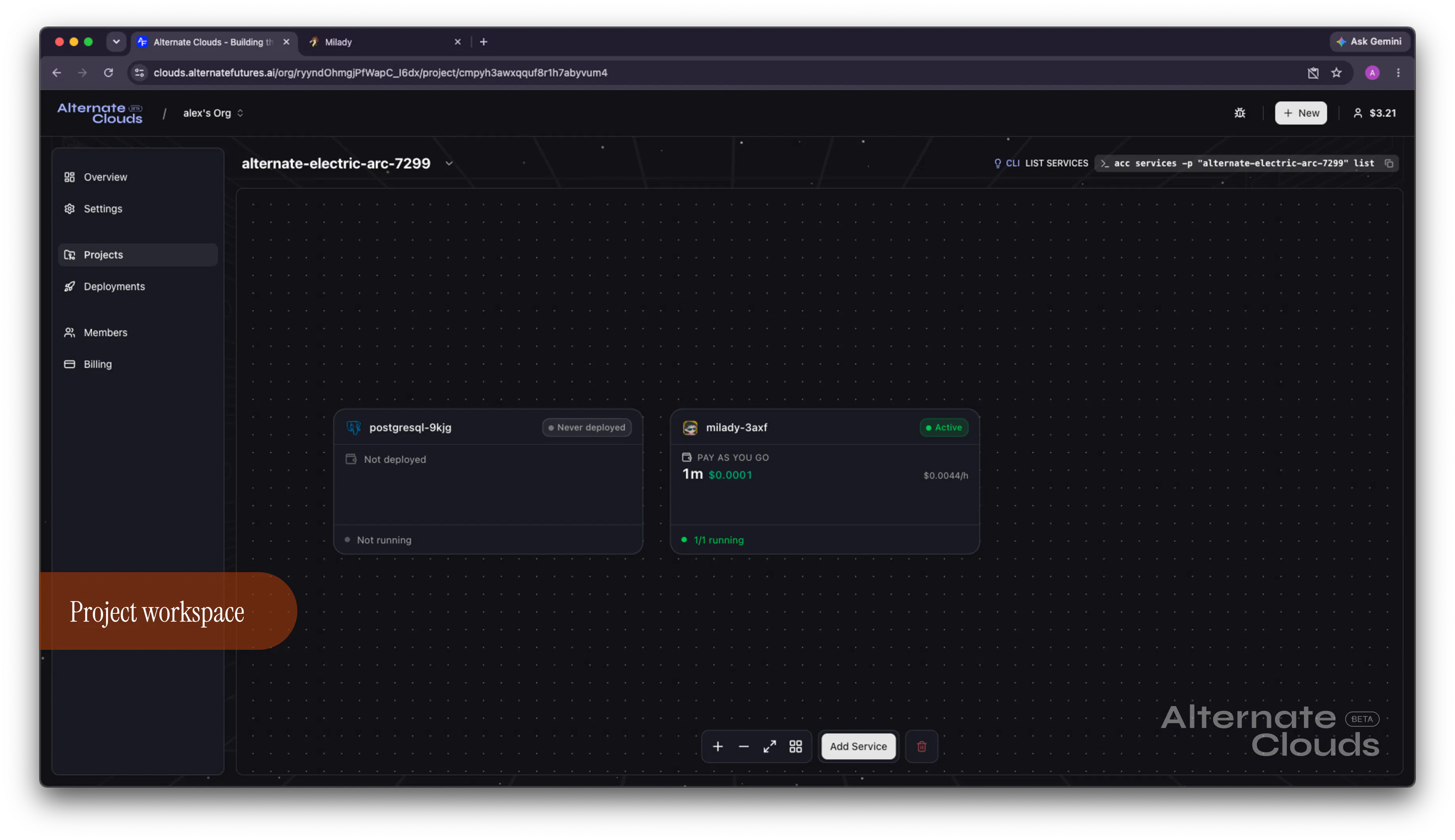
Task: Click the Alternate Clouds logo
Action: [x=100, y=113]
